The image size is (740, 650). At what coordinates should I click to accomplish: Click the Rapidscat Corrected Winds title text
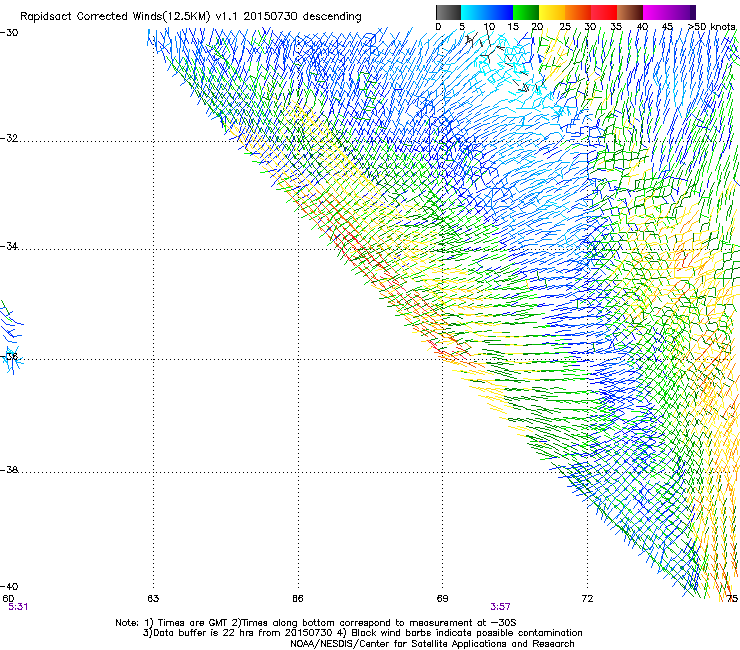click(x=191, y=17)
